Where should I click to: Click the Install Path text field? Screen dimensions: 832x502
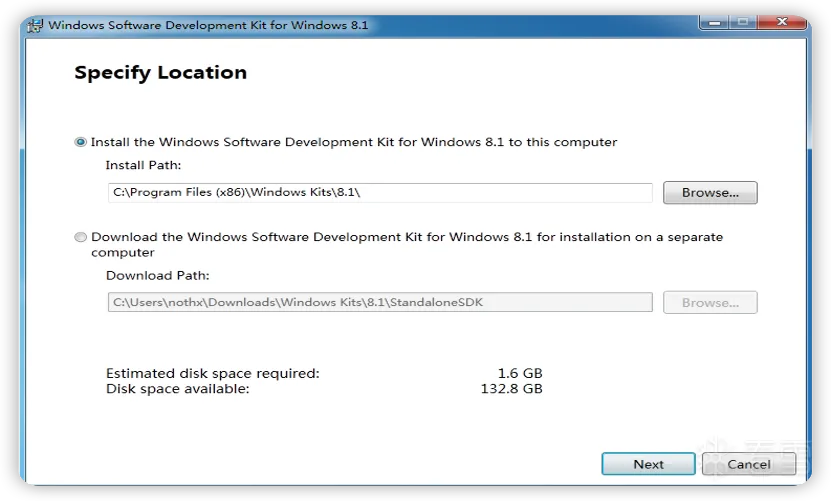[380, 193]
